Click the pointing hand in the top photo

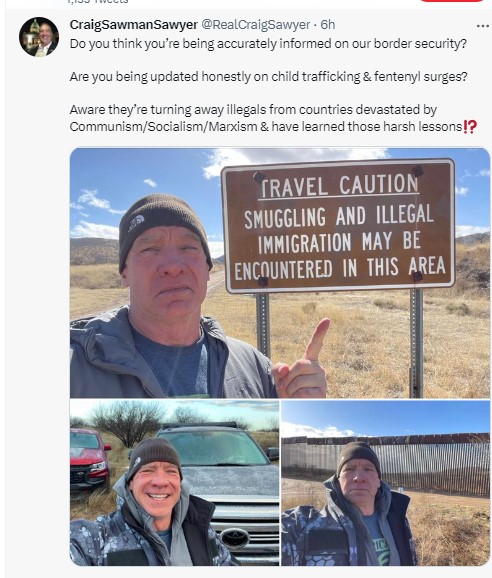pos(300,361)
